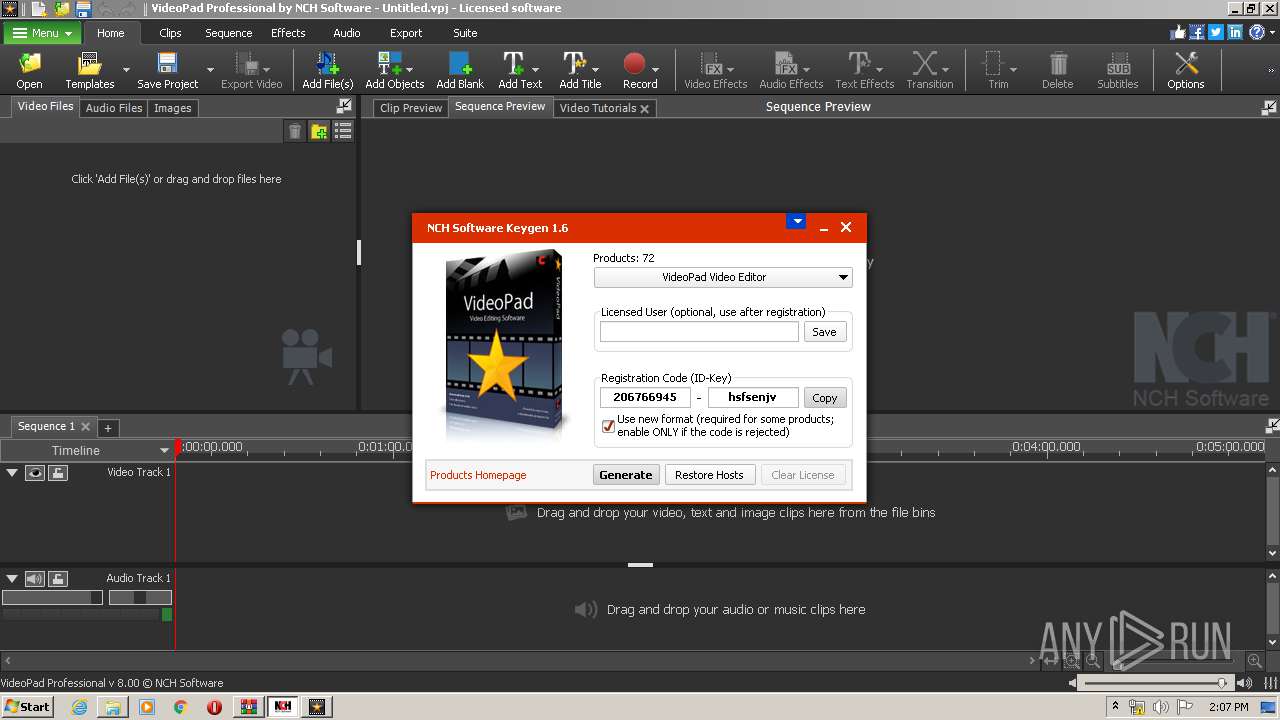Copy the registration code with Copy button
The image size is (1280, 720).
coord(825,398)
